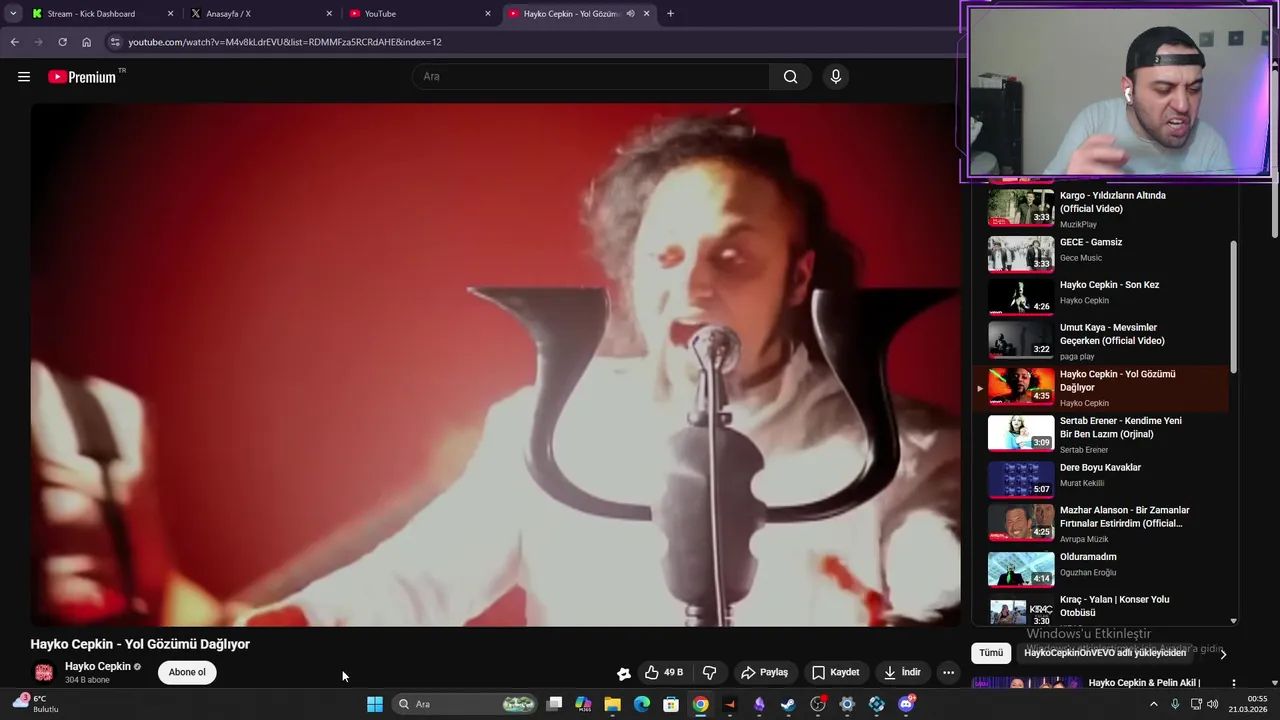Open options for Hayko Cepkin & Pelin Akil video
1280x720 pixels.
tap(1233, 684)
